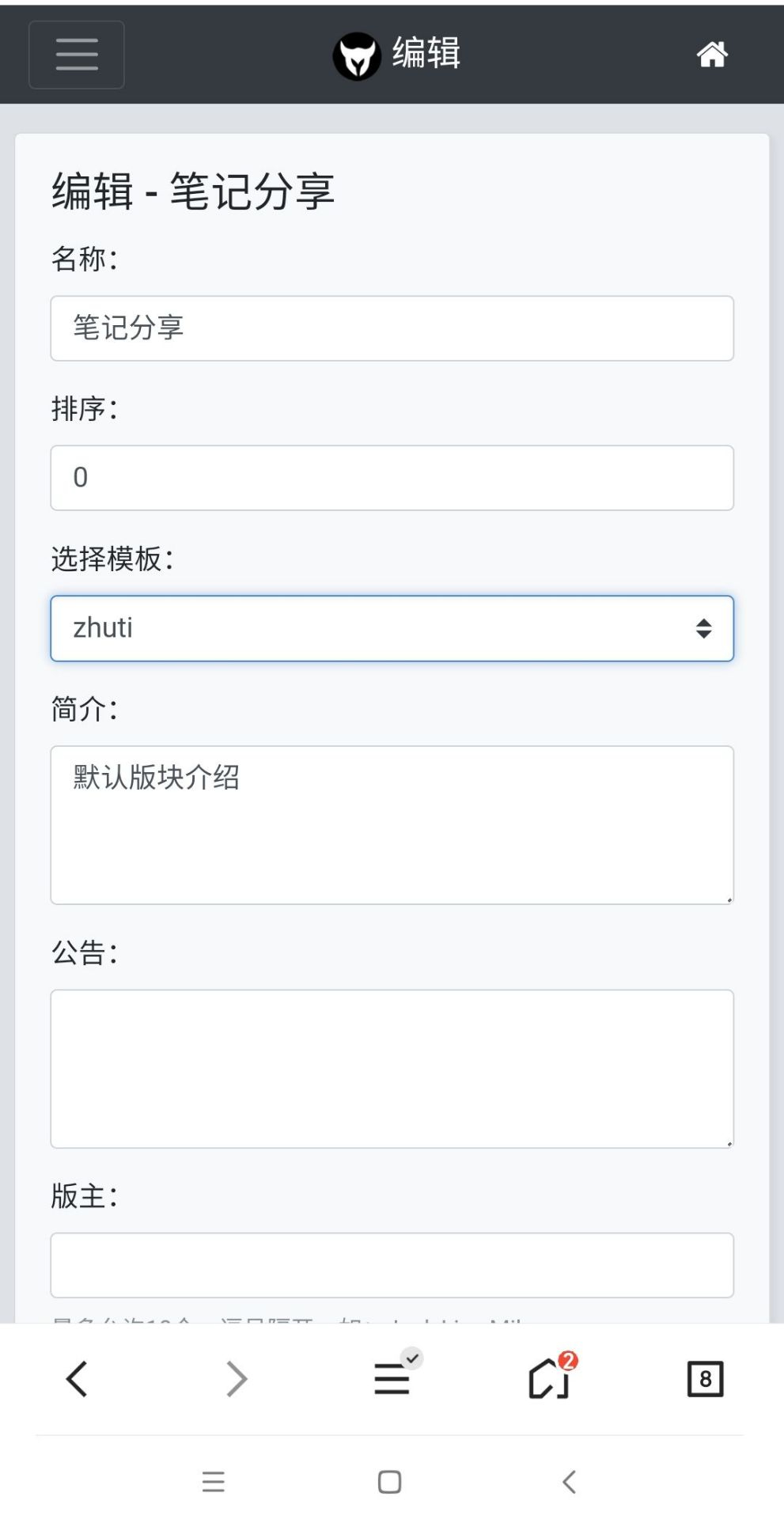Click the bull logo next to 编辑 title
Viewport: 784px width, 1519px height.
[357, 55]
